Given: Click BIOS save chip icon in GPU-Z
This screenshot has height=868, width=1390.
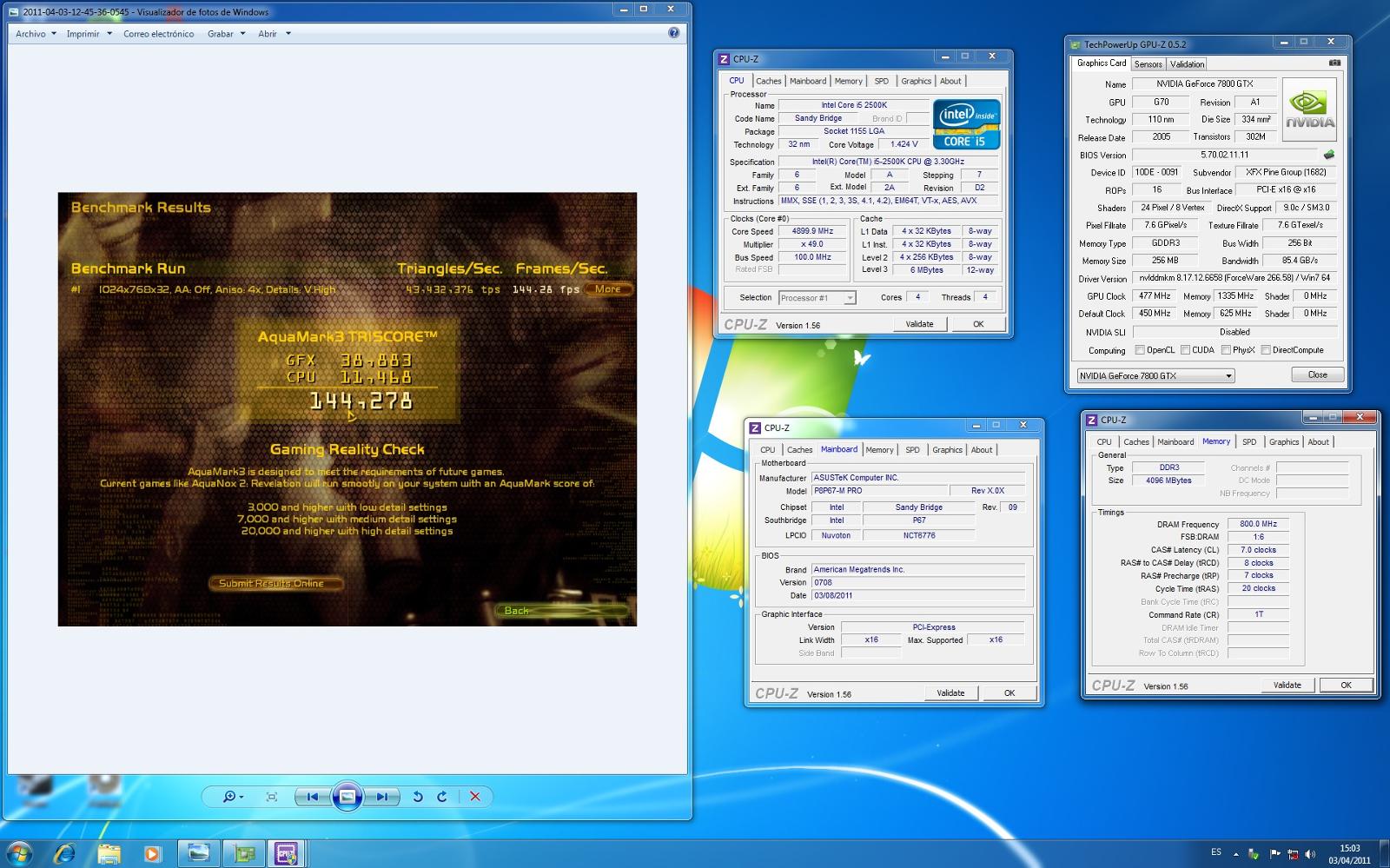Looking at the screenshot, I should pyautogui.click(x=1329, y=155).
